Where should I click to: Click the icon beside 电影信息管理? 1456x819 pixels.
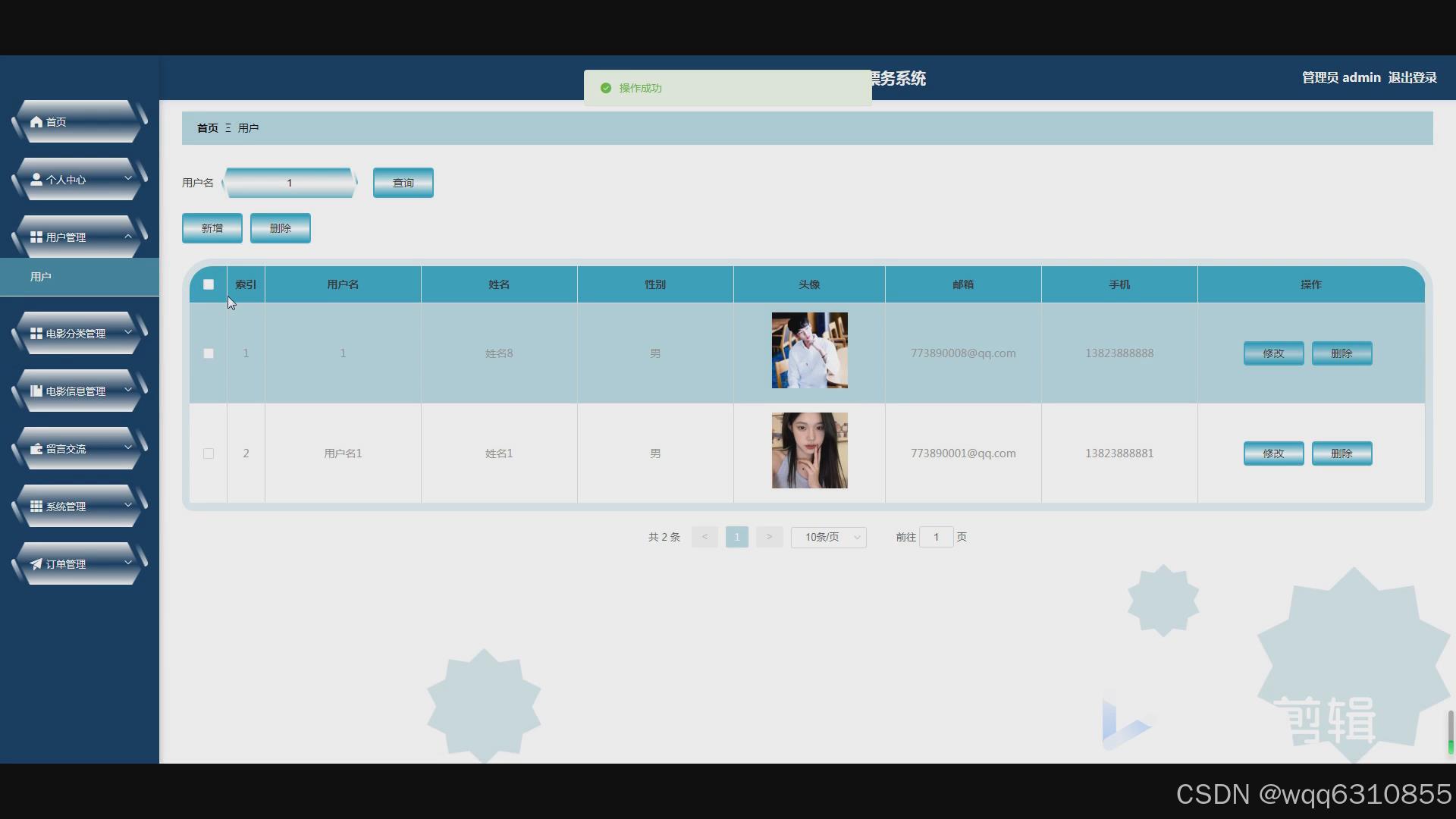(36, 391)
